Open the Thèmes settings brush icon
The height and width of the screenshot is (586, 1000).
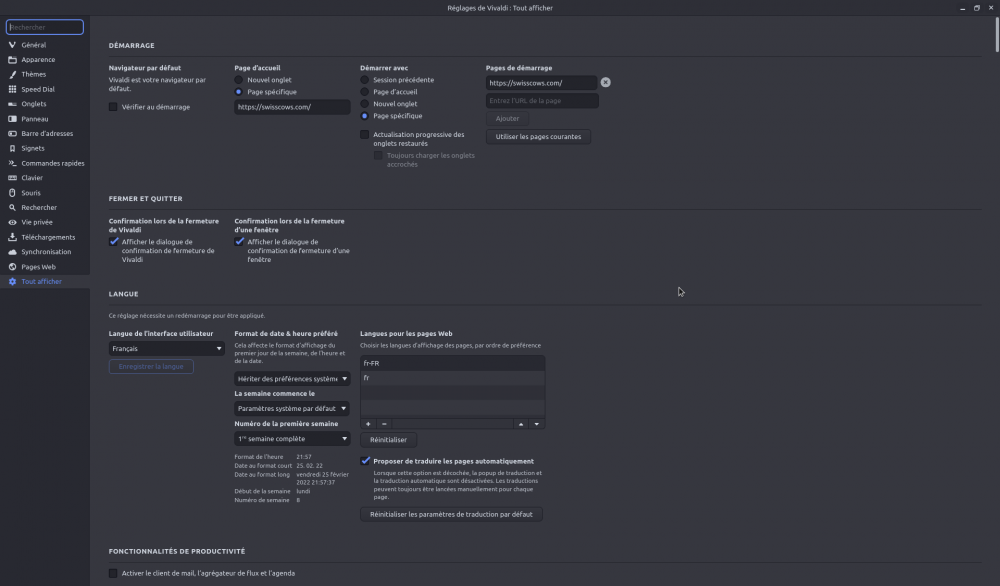[x=12, y=74]
